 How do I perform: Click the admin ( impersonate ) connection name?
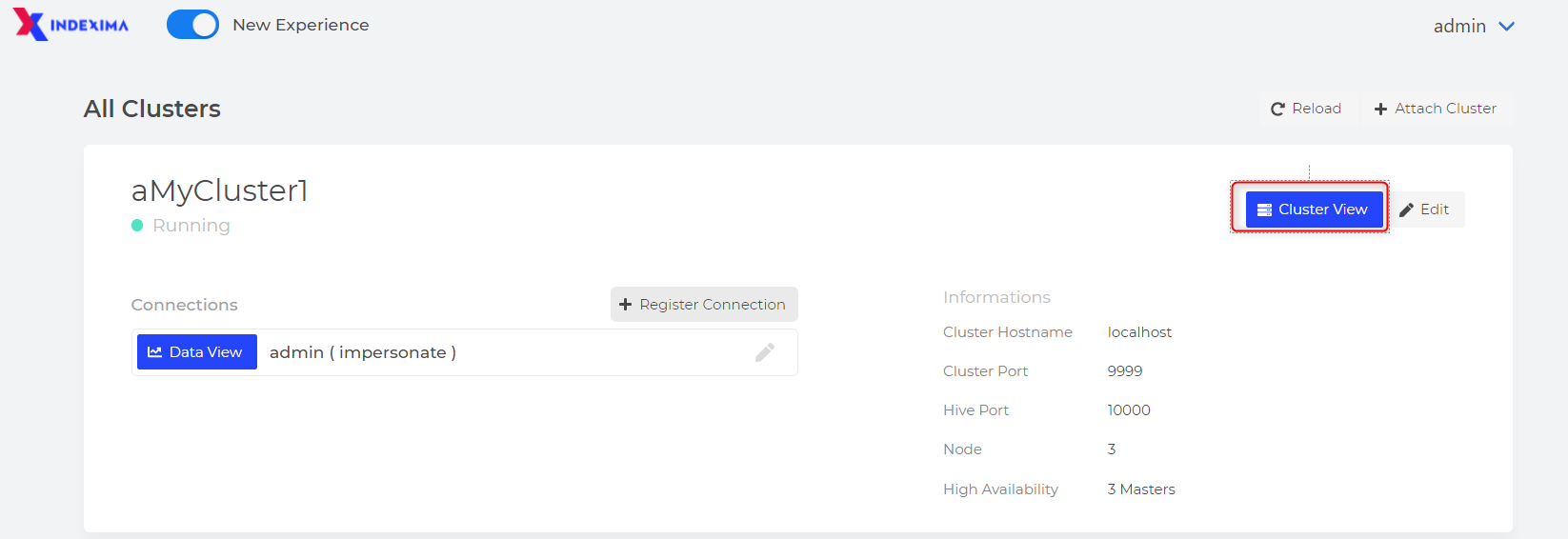tap(363, 352)
